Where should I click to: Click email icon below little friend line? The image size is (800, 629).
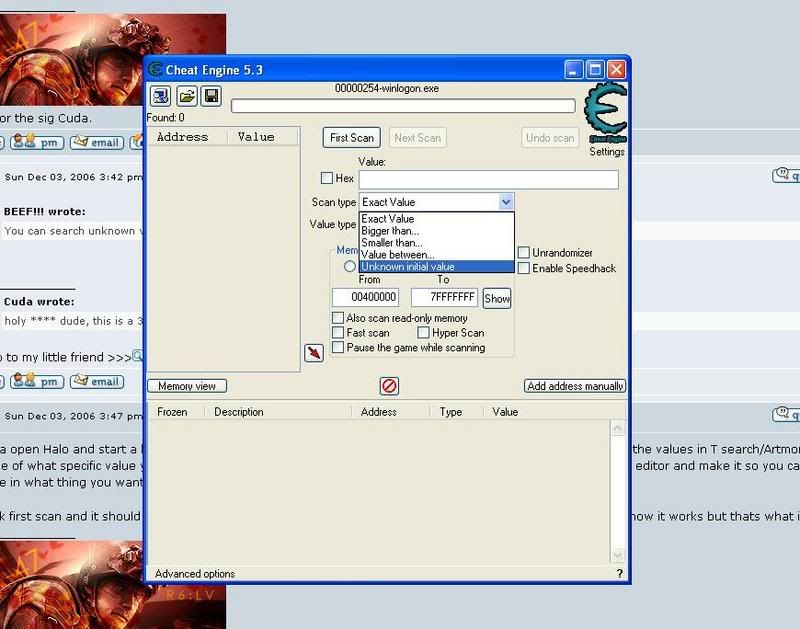pyautogui.click(x=97, y=381)
